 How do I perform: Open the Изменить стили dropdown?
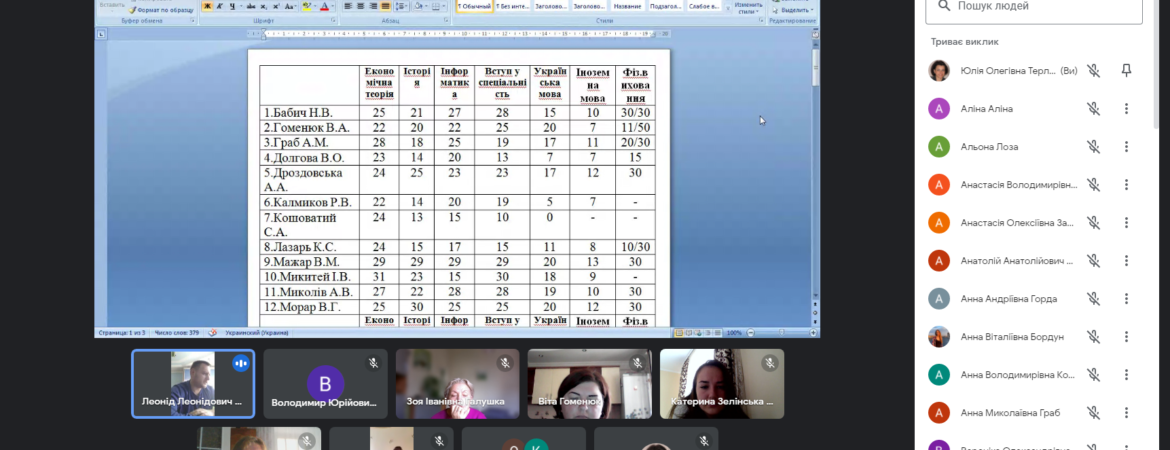pos(748,7)
